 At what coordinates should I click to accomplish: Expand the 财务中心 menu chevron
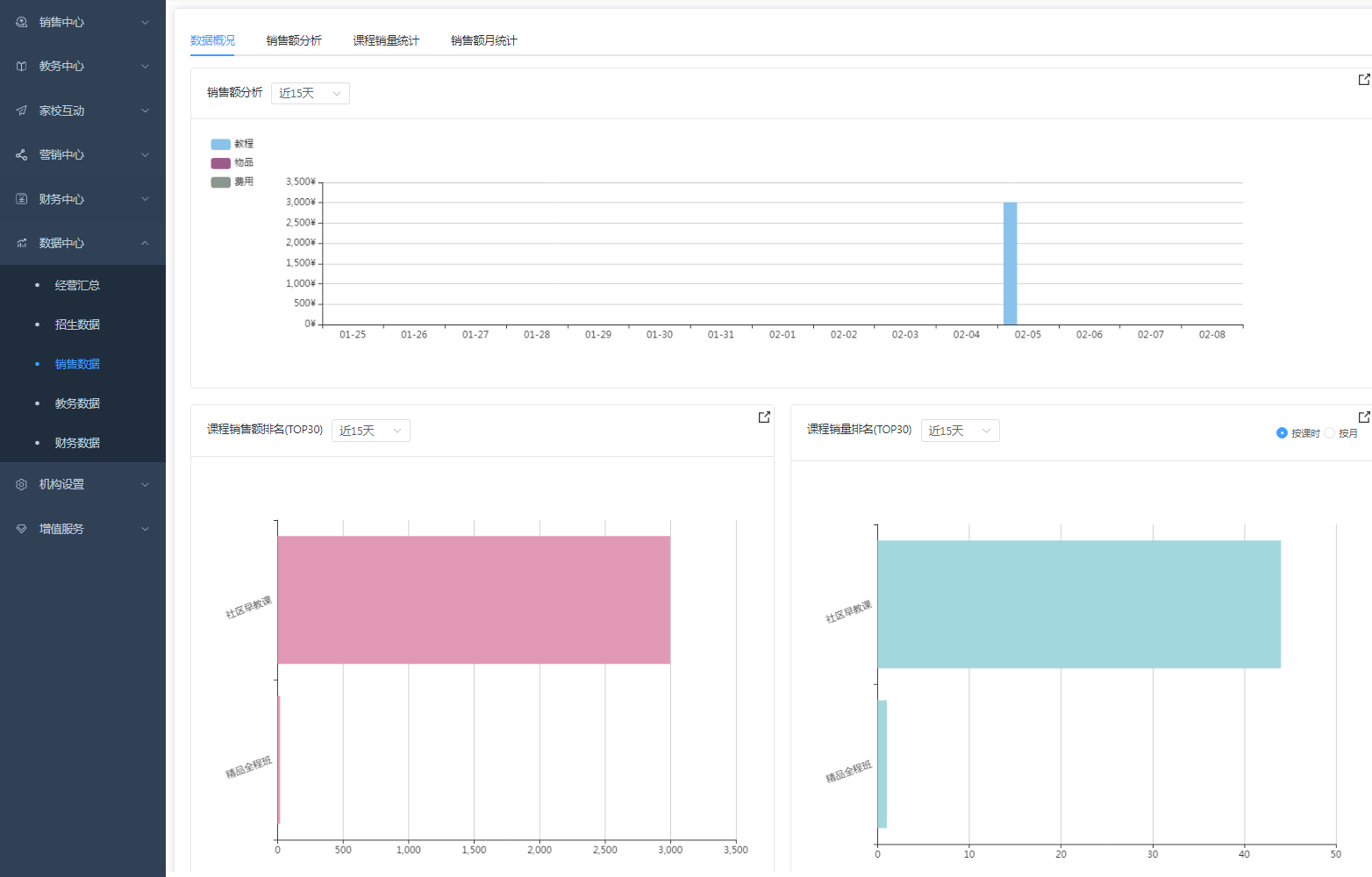click(146, 199)
